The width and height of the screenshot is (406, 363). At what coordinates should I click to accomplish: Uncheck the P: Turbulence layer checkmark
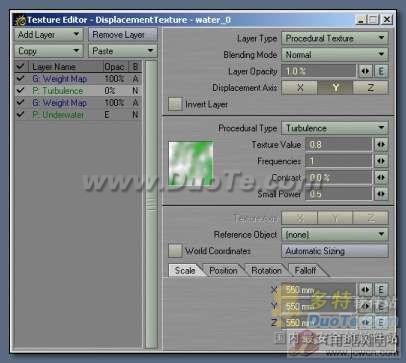coord(21,90)
